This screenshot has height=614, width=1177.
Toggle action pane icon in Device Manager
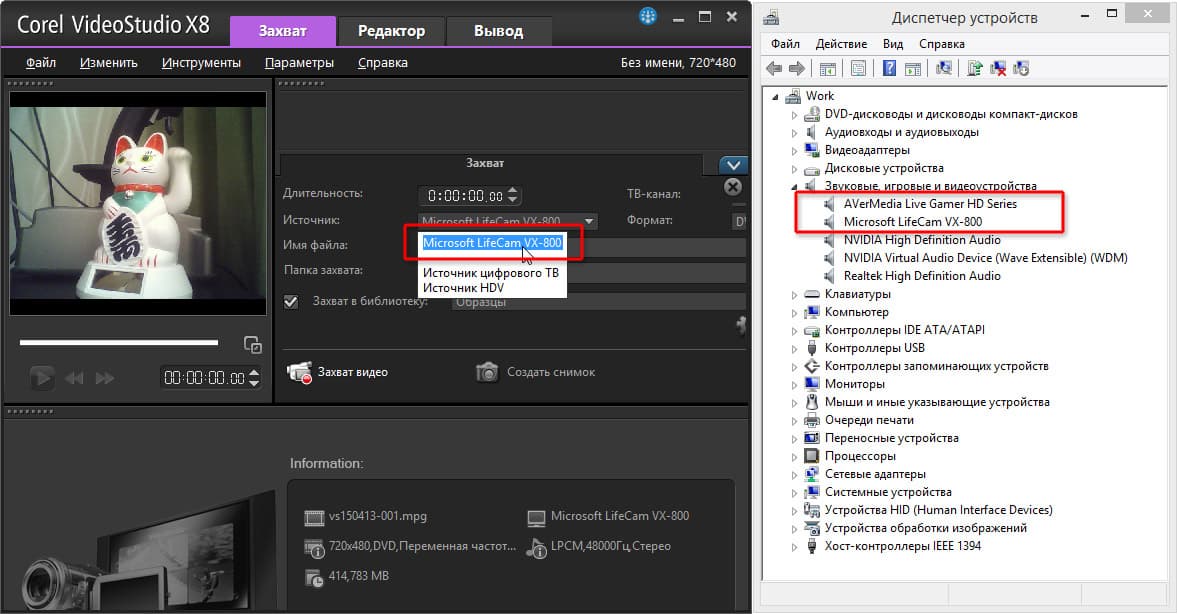913,68
